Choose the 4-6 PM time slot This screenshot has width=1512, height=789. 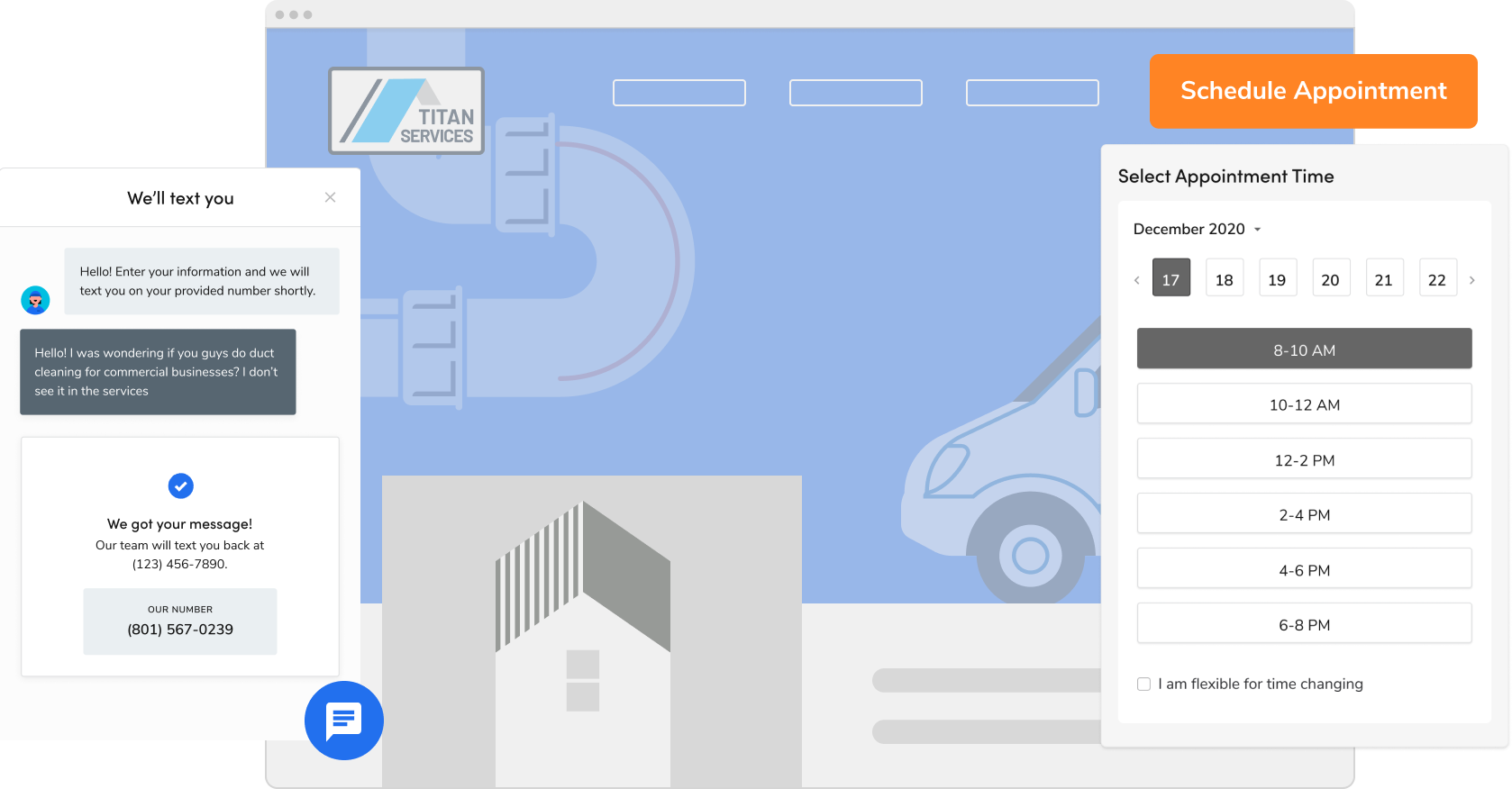pos(1304,568)
